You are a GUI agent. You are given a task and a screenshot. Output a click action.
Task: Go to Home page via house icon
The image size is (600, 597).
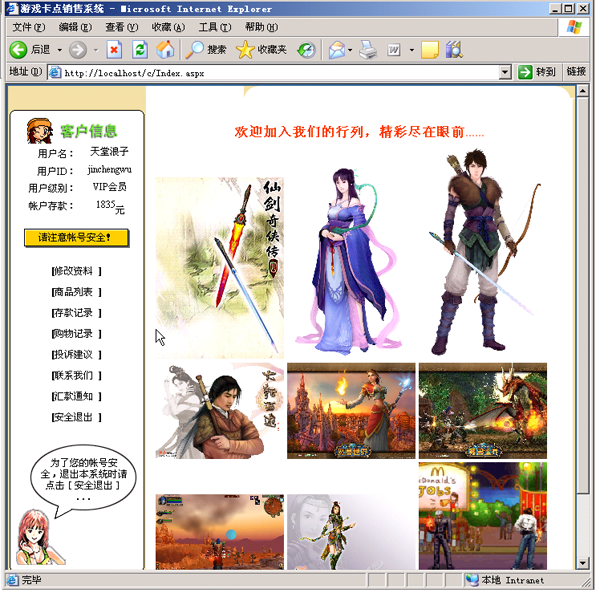click(165, 50)
